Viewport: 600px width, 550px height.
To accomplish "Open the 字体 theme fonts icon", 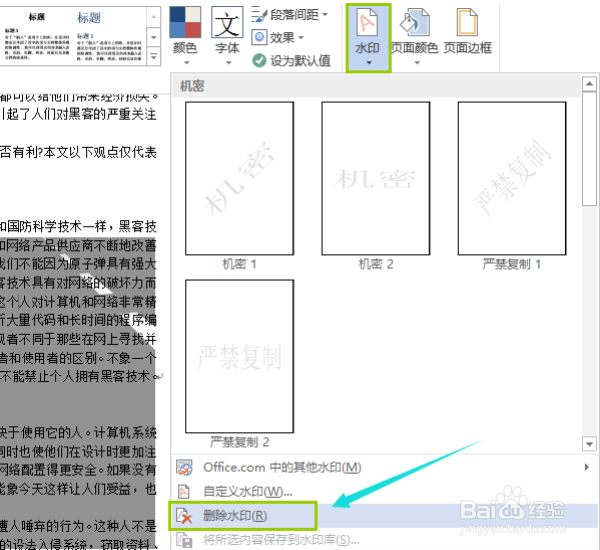I will [x=227, y=22].
